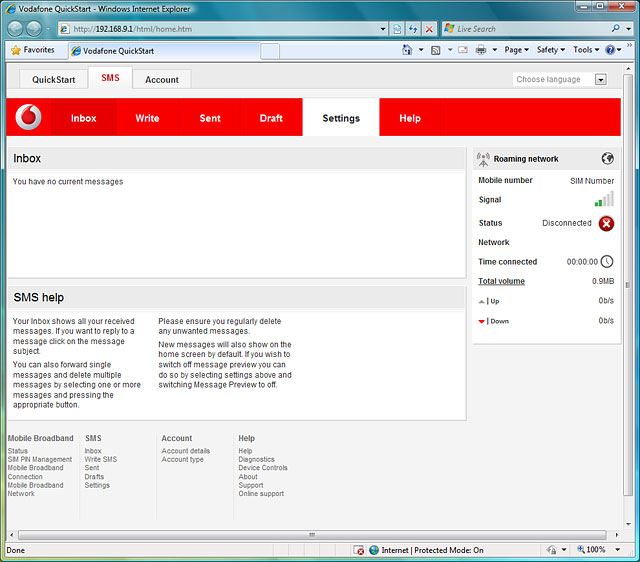Click the Time connected clock icon

tap(606, 262)
